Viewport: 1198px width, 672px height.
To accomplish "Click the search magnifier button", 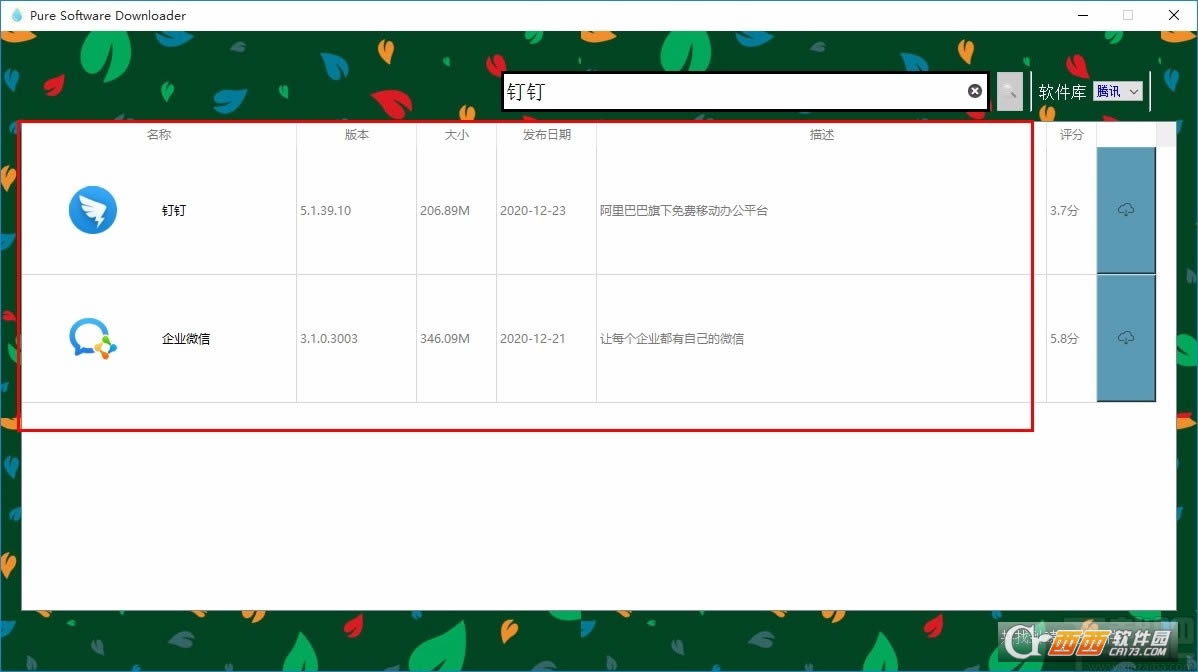I will point(1009,92).
